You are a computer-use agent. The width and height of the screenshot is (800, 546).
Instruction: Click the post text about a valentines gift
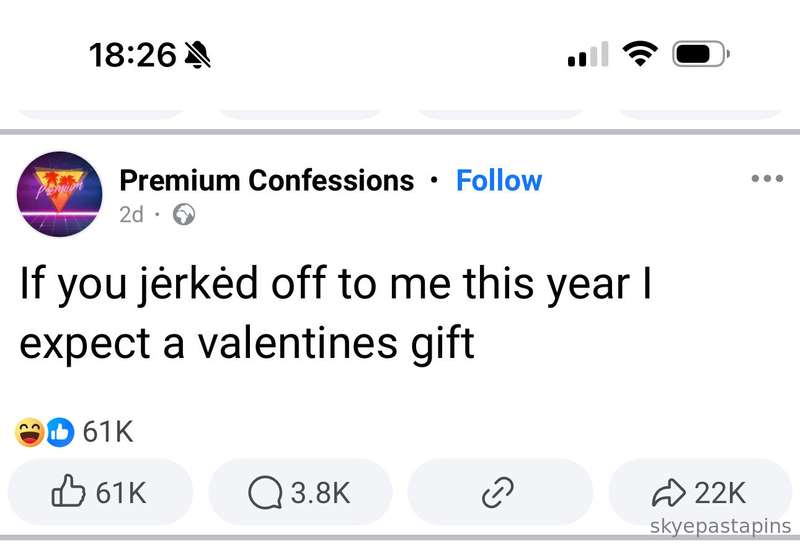(x=336, y=314)
